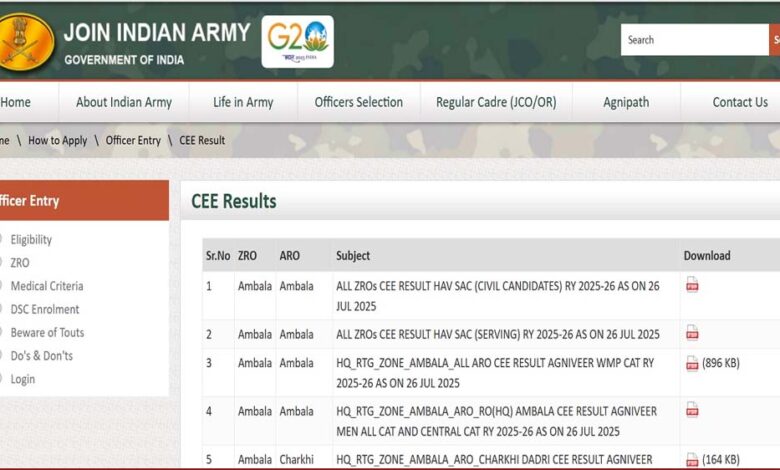
Task: Click the G20 India logo
Action: (297, 41)
